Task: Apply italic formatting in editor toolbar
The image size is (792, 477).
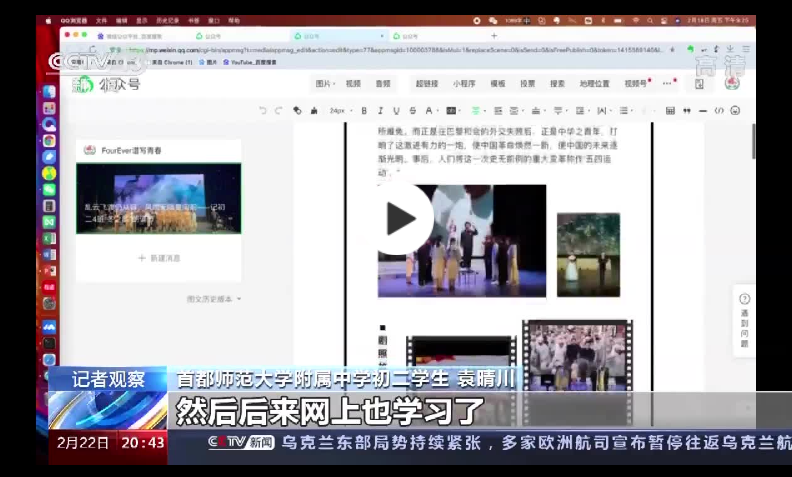Action: coord(380,111)
